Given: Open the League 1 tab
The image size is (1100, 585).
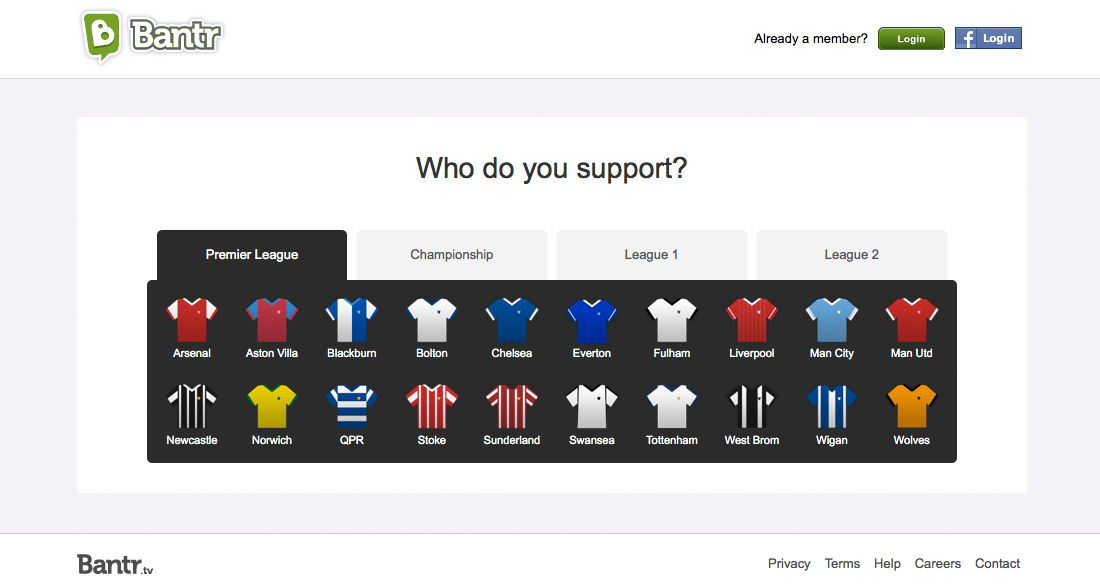Looking at the screenshot, I should (652, 255).
